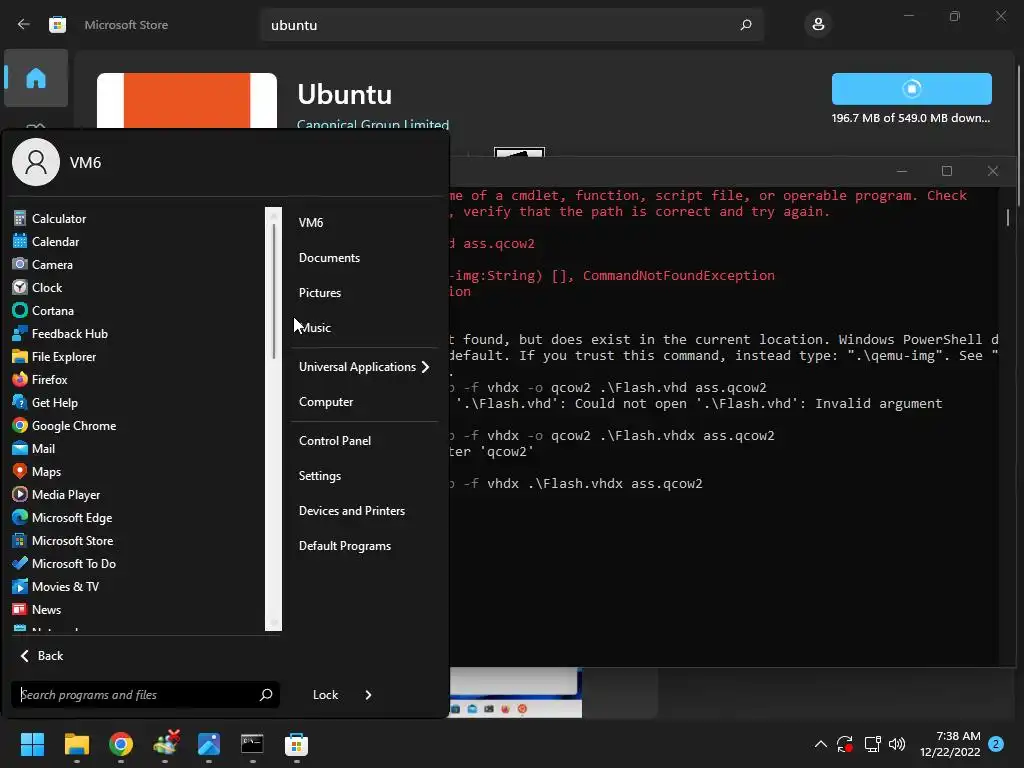
Task: Click the Microsoft Store taskbar icon
Action: tap(296, 744)
